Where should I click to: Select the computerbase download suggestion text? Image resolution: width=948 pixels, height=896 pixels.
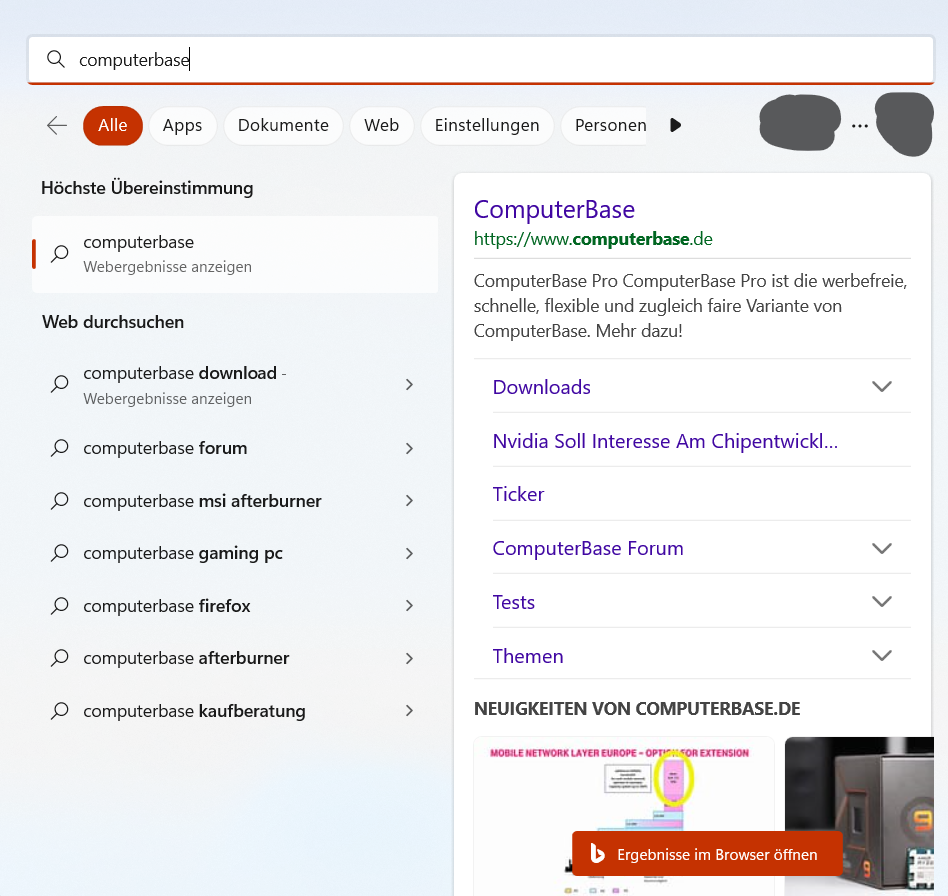(185, 374)
